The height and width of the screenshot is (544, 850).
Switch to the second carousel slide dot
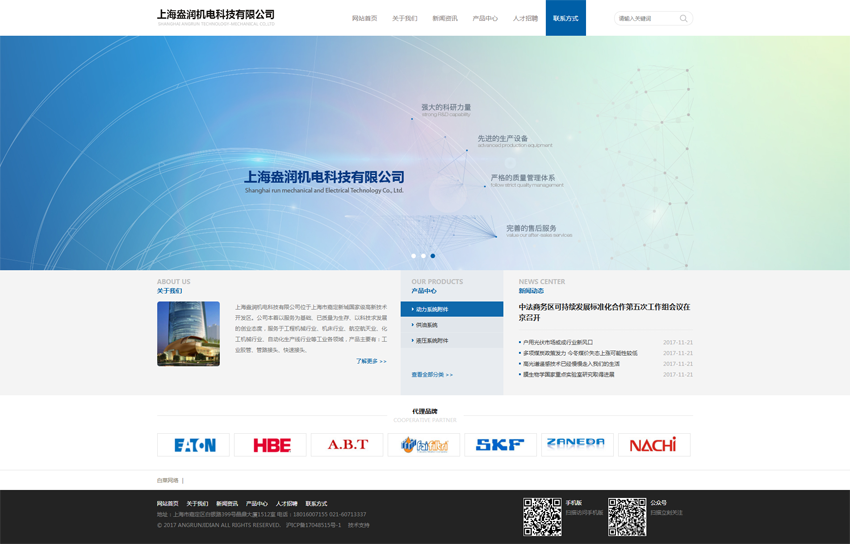(423, 256)
